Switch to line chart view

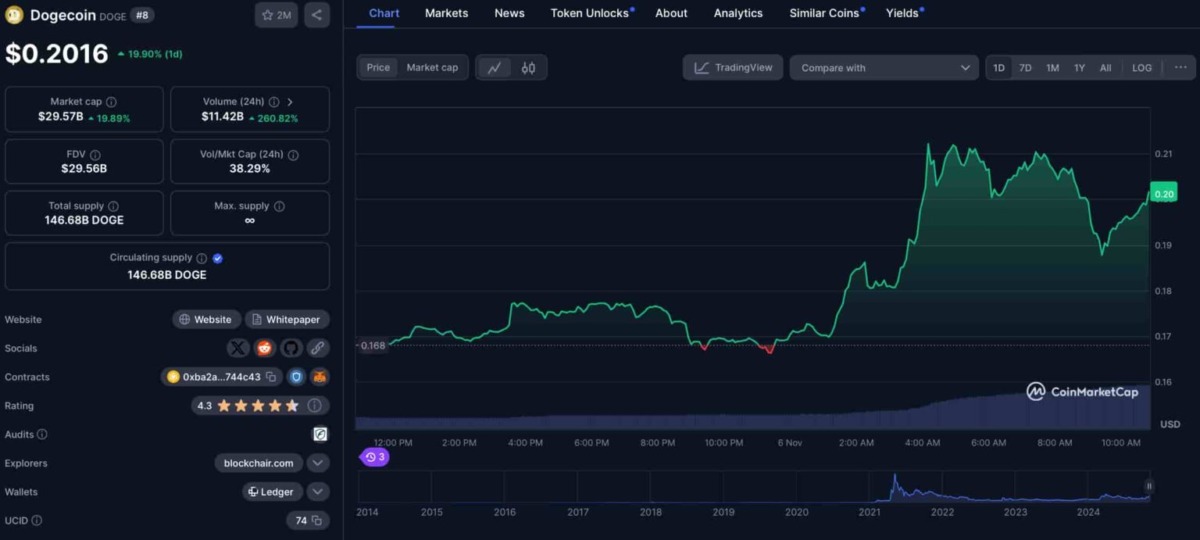[494, 68]
